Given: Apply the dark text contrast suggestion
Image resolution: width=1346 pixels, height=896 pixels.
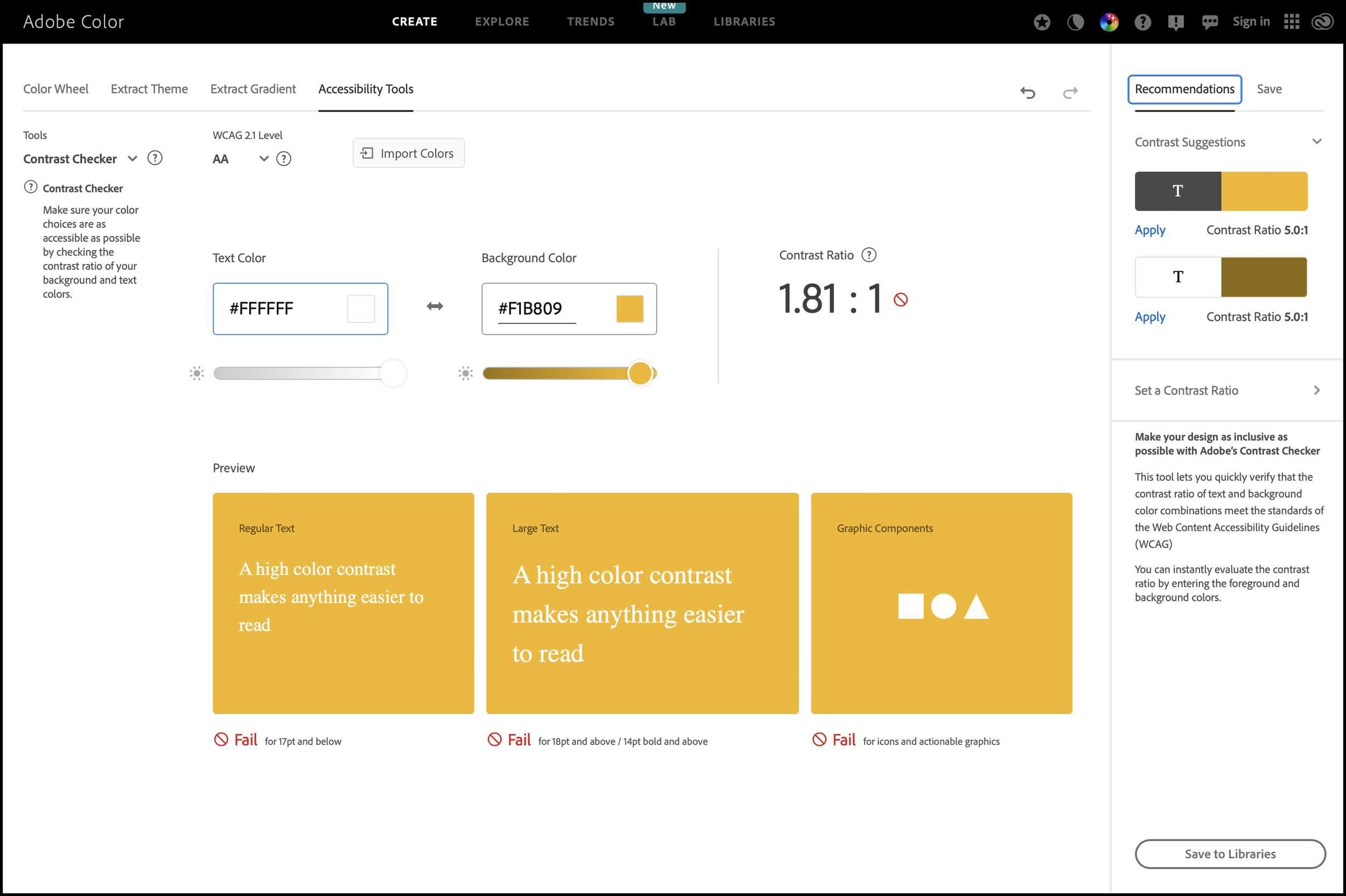Looking at the screenshot, I should tap(1149, 230).
